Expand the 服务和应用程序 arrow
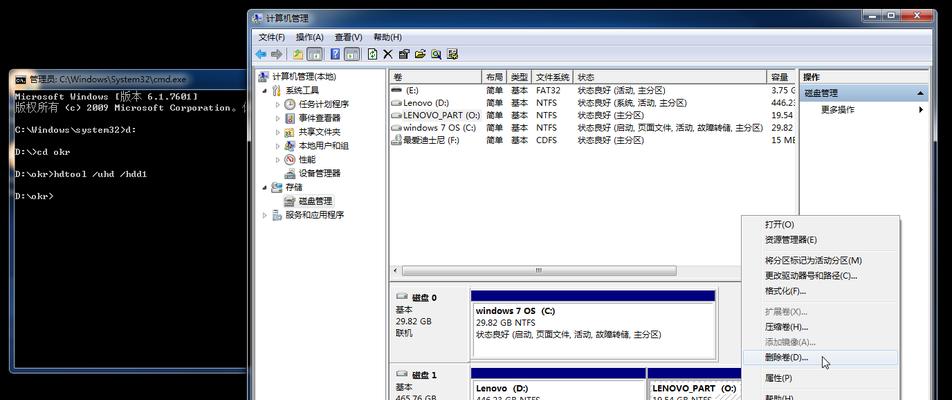This screenshot has width=952, height=400. (265, 215)
